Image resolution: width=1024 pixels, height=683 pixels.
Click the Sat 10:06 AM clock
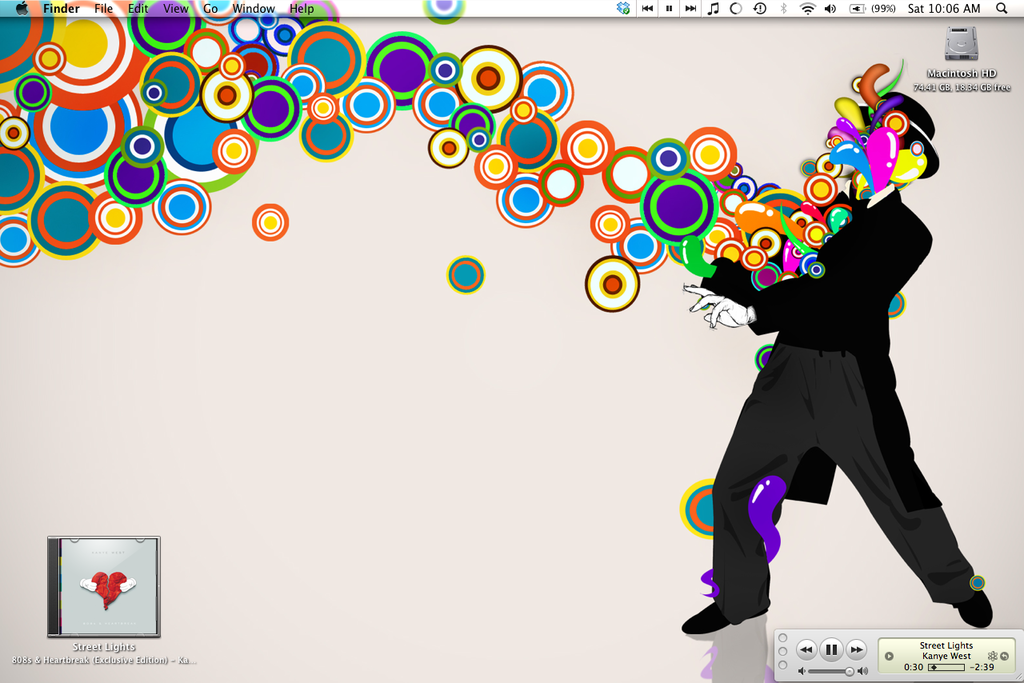click(x=944, y=8)
